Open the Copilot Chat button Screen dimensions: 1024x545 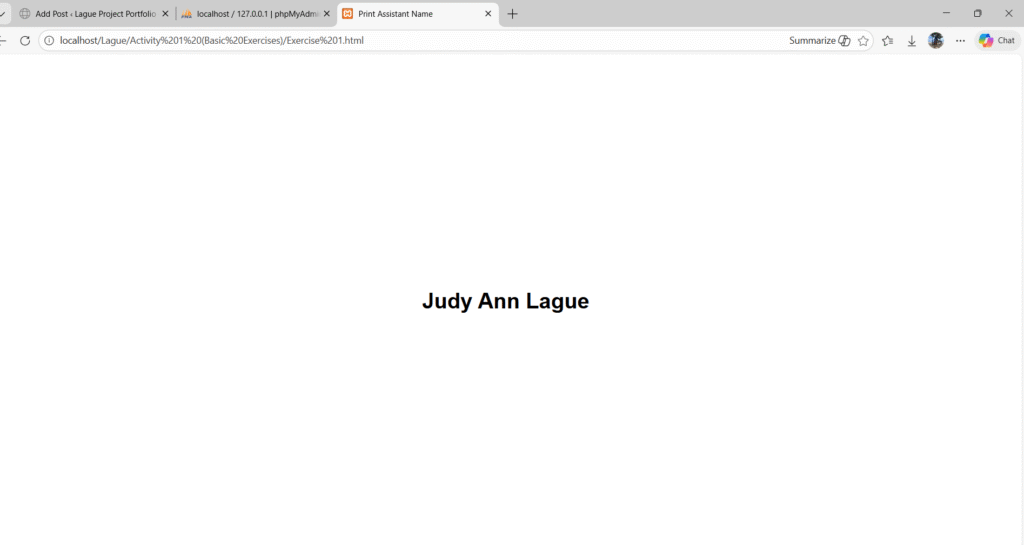[997, 41]
